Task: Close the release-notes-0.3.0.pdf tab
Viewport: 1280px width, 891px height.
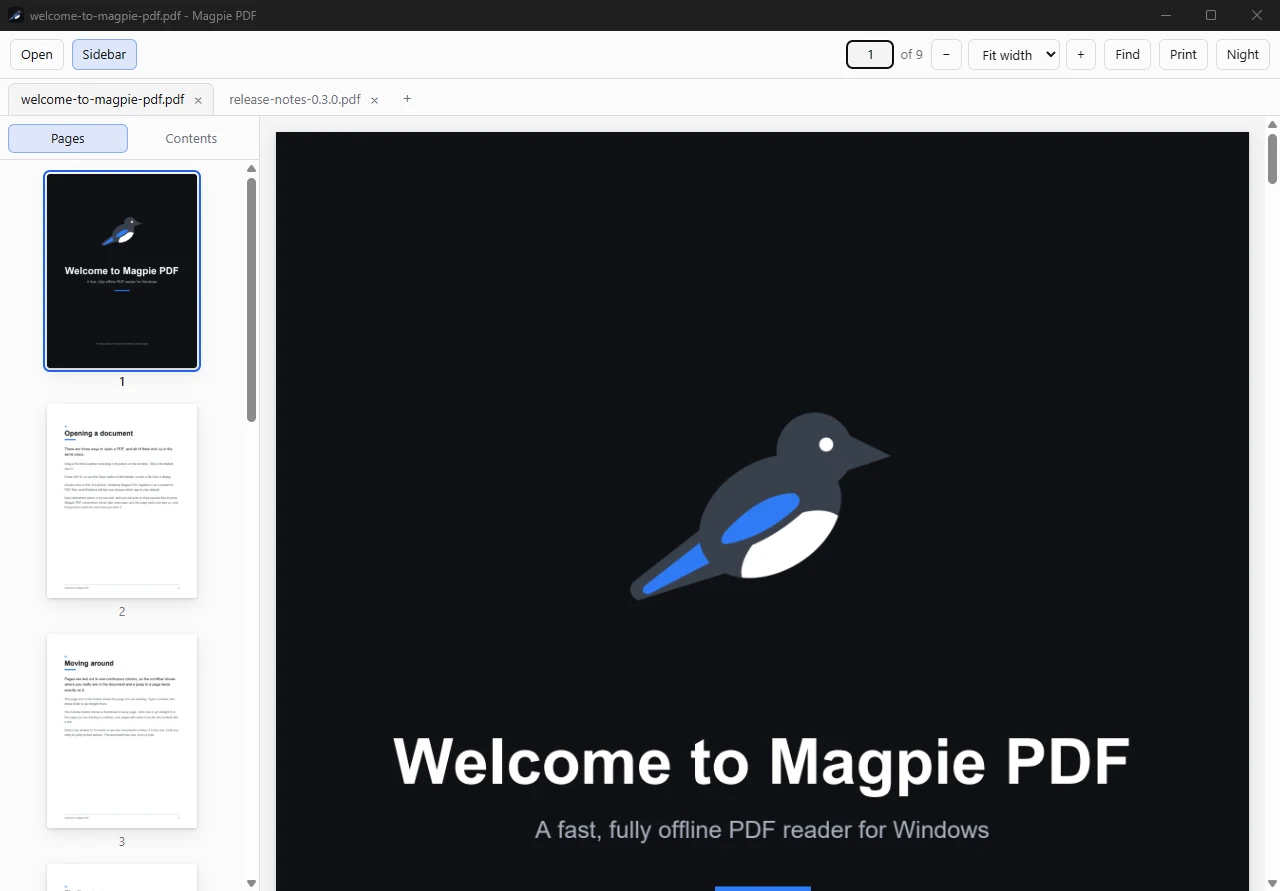Action: point(374,100)
